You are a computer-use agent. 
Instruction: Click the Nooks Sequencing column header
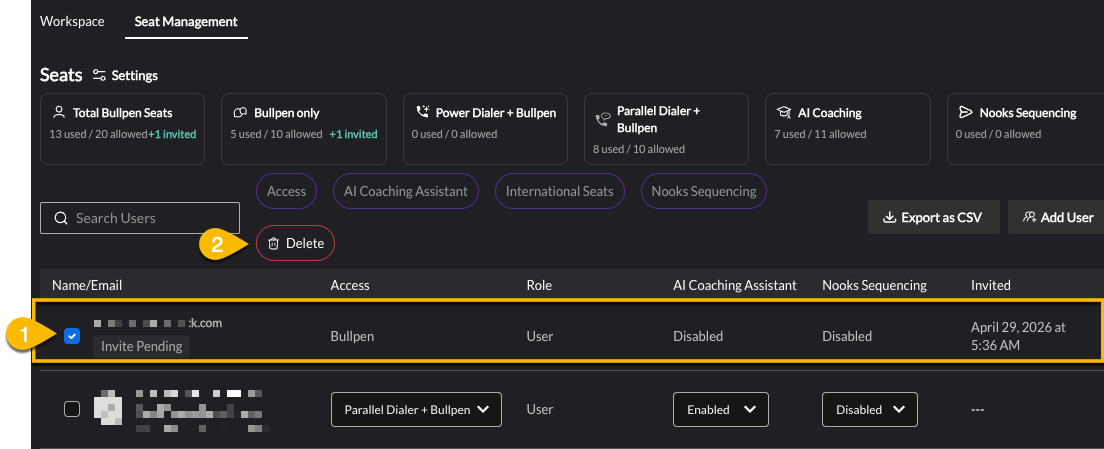874,285
